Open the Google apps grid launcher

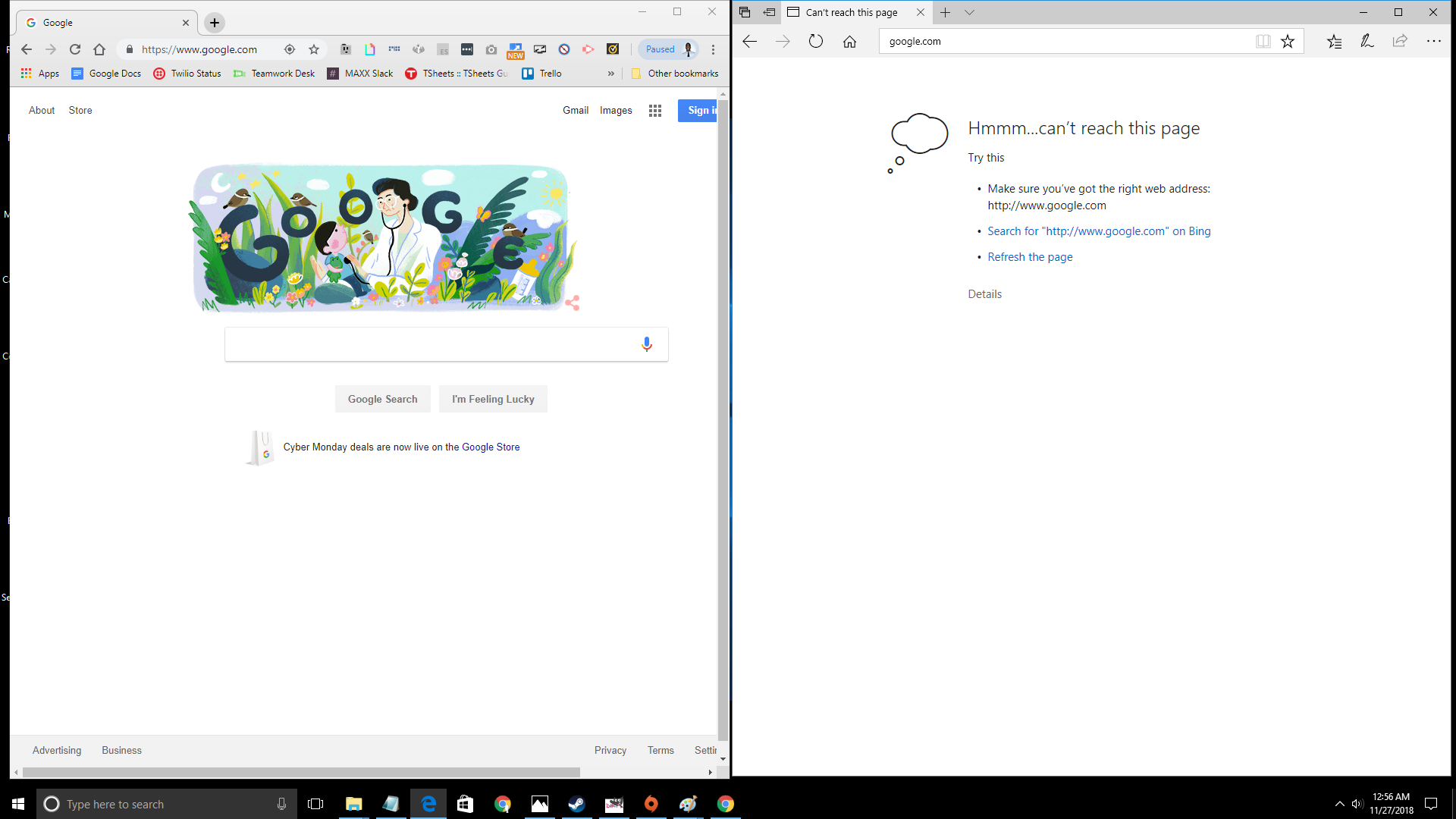[655, 111]
